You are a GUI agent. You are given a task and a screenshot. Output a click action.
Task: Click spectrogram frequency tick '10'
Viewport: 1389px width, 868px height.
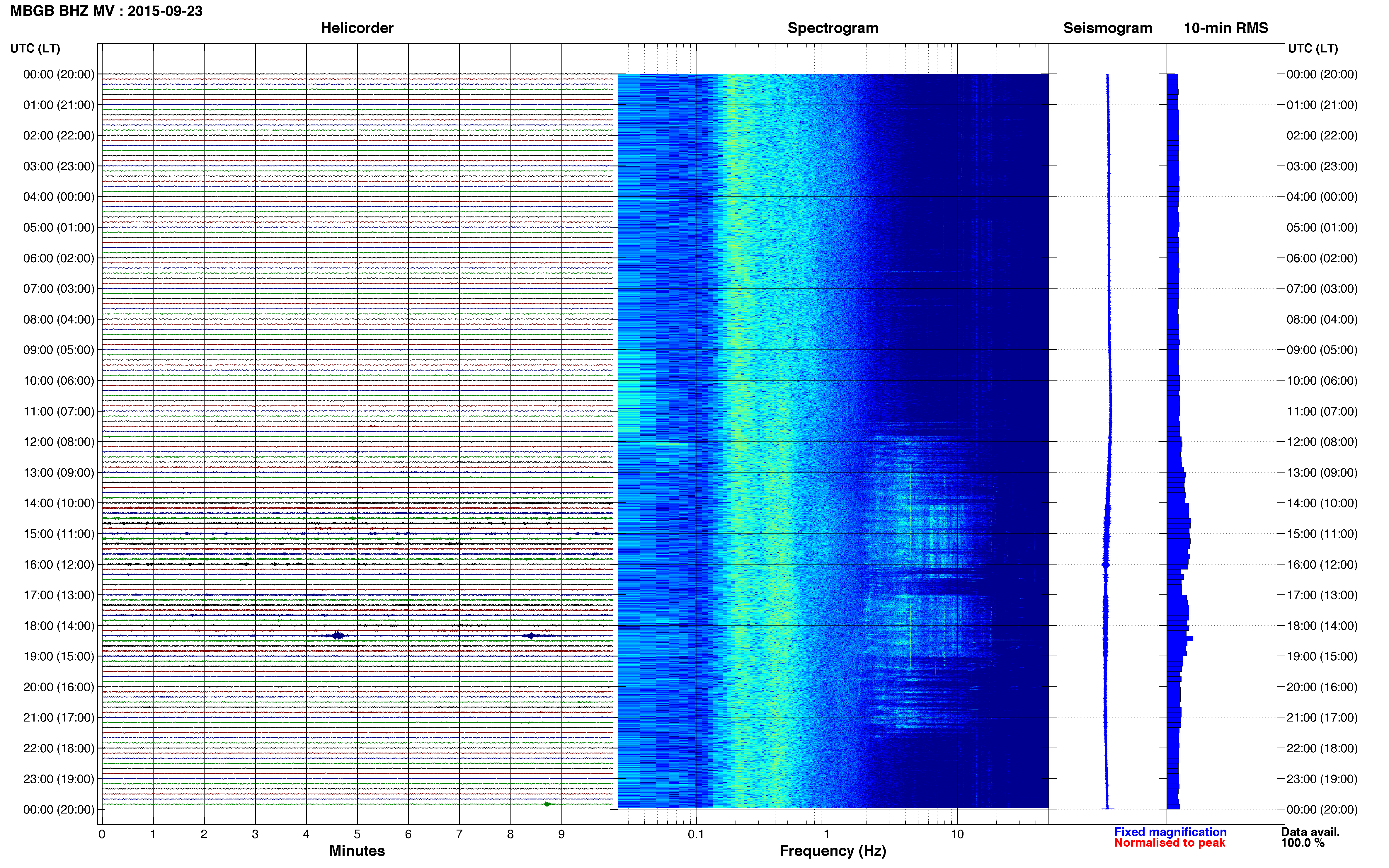coord(957,834)
